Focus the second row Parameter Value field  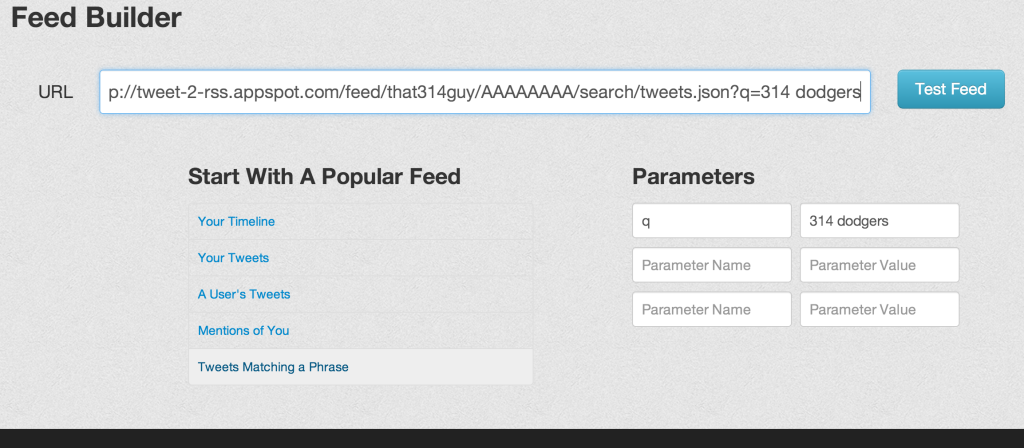pyautogui.click(x=879, y=265)
